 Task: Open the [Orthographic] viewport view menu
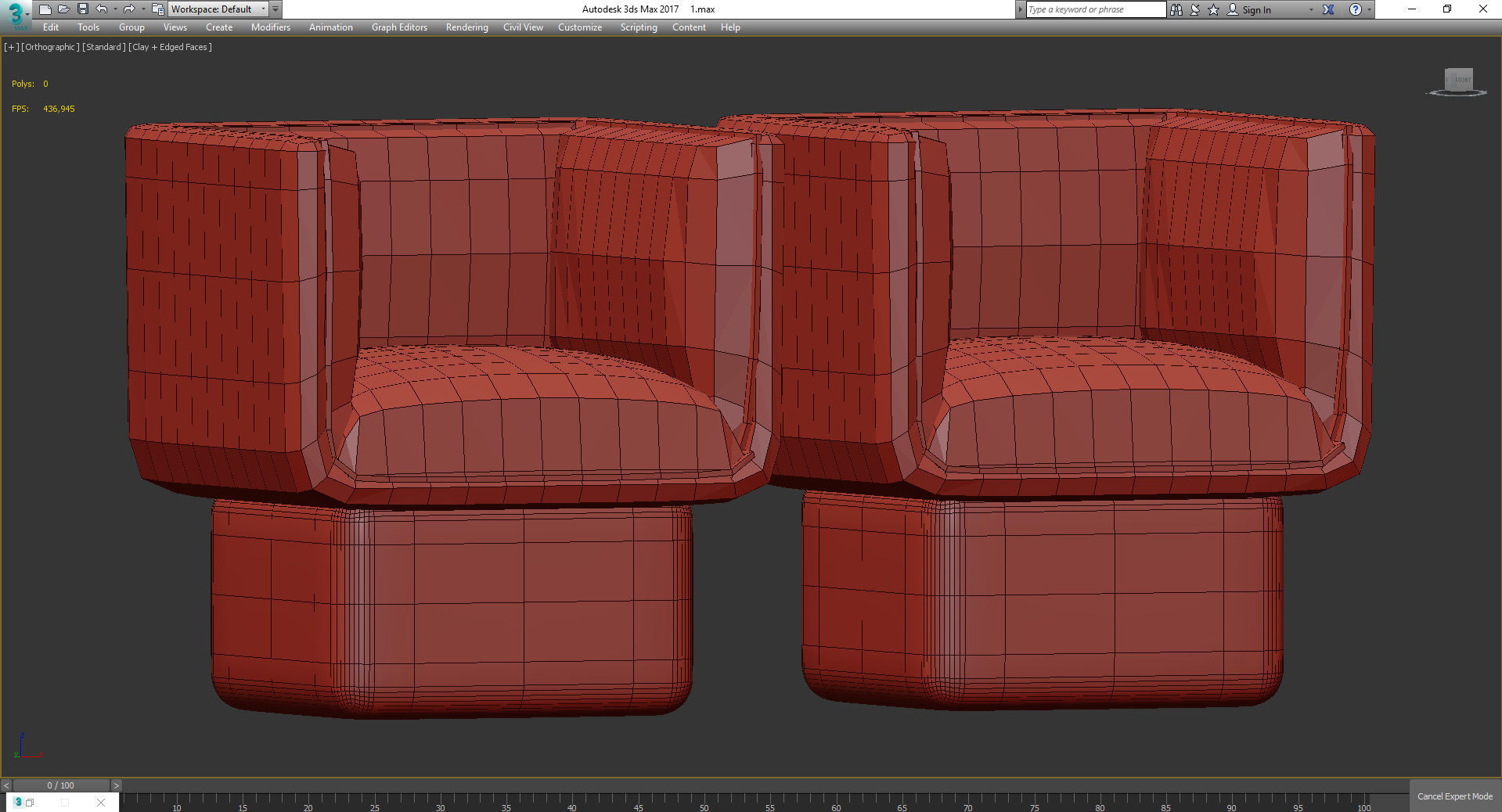tap(51, 47)
